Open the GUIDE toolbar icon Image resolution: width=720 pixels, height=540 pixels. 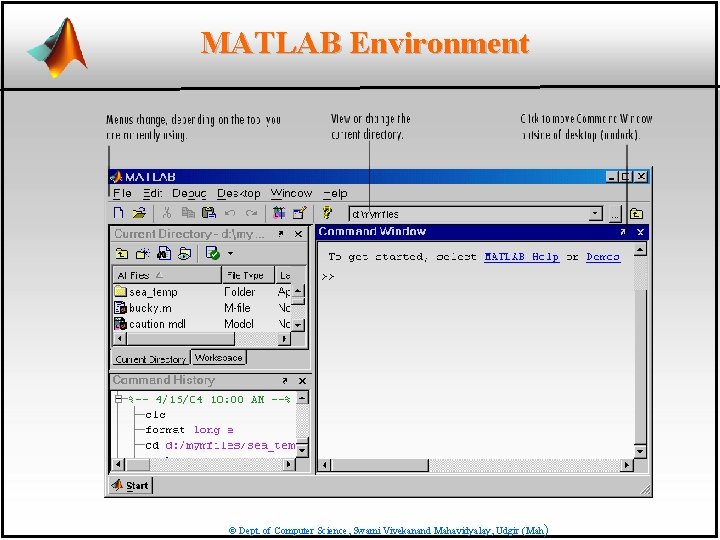click(299, 213)
